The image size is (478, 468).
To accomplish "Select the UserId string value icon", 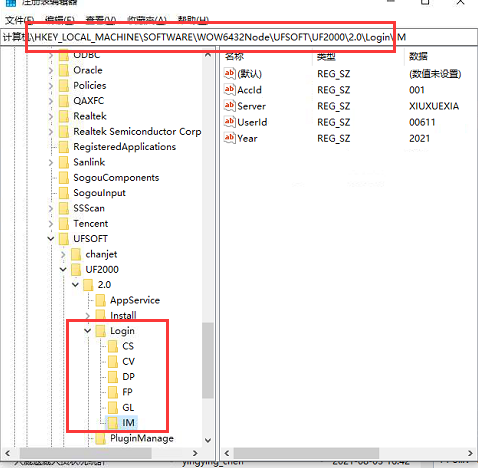I will pyautogui.click(x=229, y=122).
